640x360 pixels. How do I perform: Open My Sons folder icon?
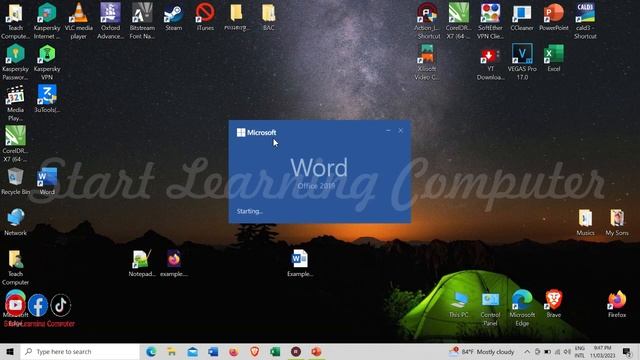pyautogui.click(x=617, y=222)
